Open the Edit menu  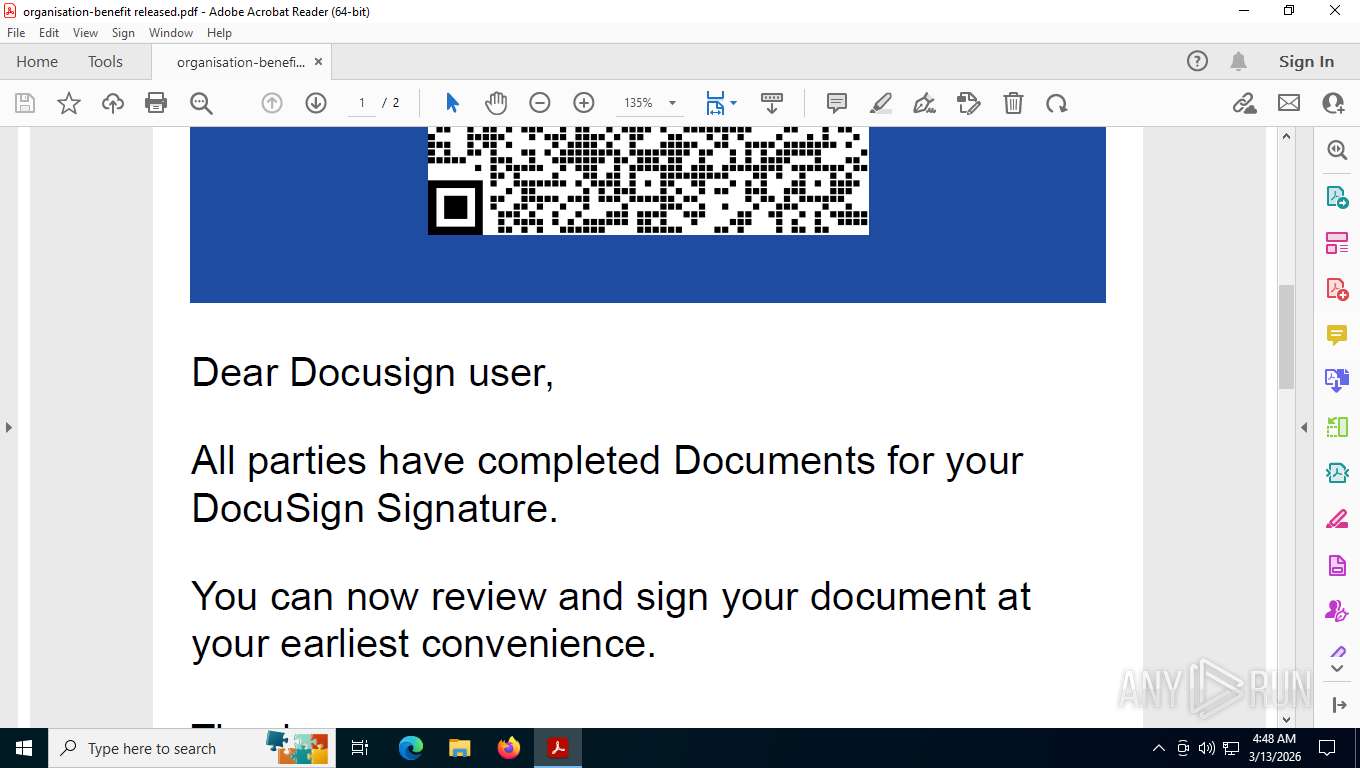pos(49,33)
